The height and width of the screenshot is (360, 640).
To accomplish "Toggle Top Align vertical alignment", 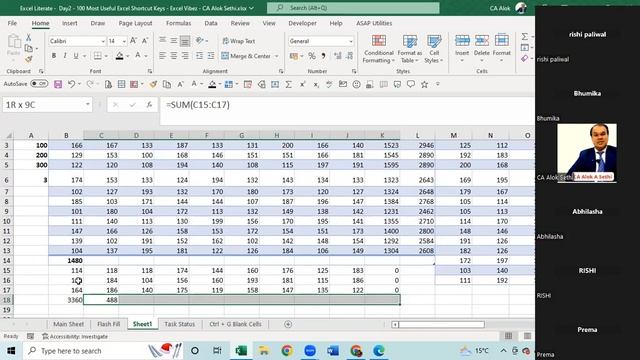I will coord(162,41).
